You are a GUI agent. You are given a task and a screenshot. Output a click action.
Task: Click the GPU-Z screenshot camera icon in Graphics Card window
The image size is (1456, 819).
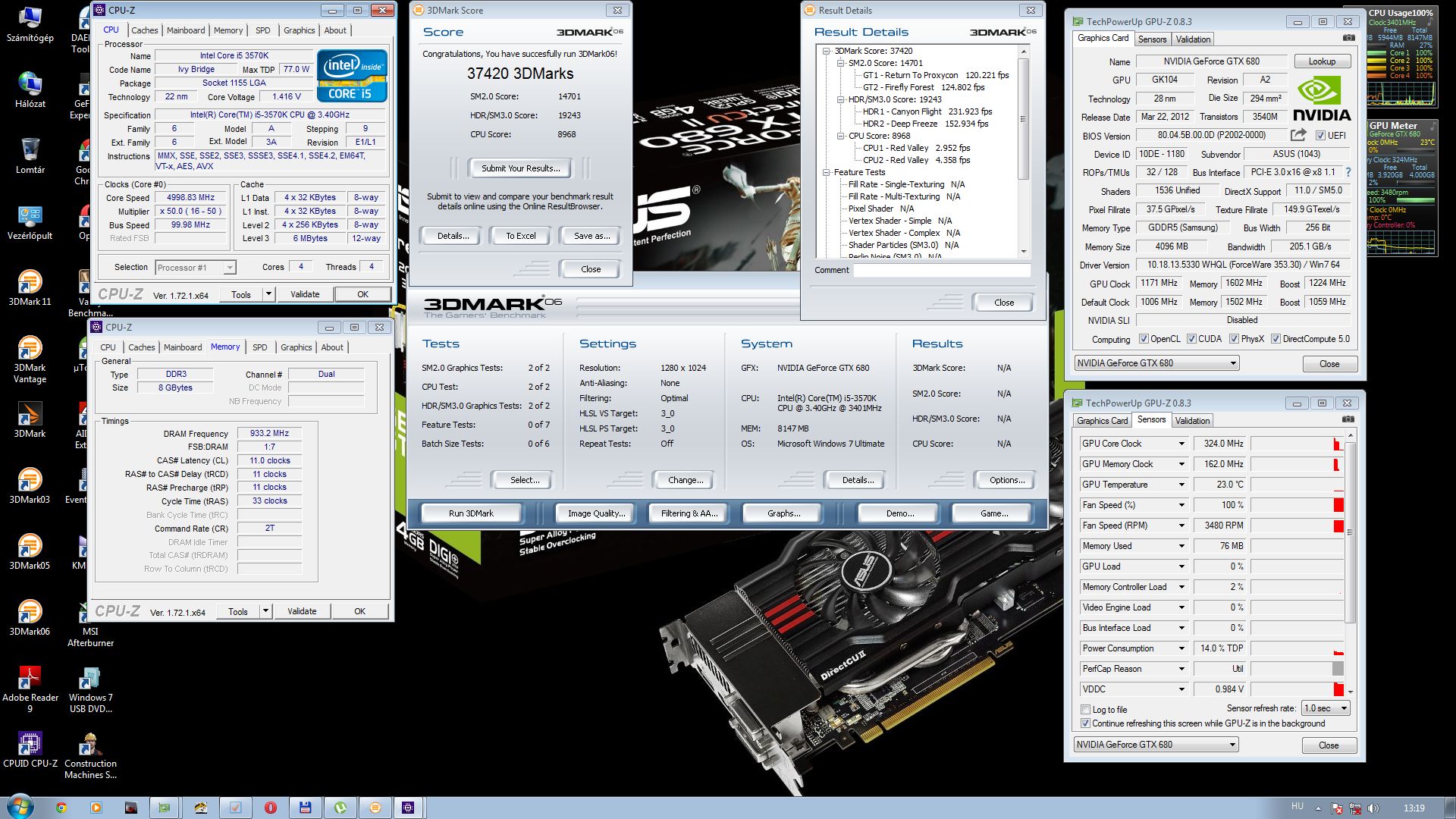[x=1348, y=38]
